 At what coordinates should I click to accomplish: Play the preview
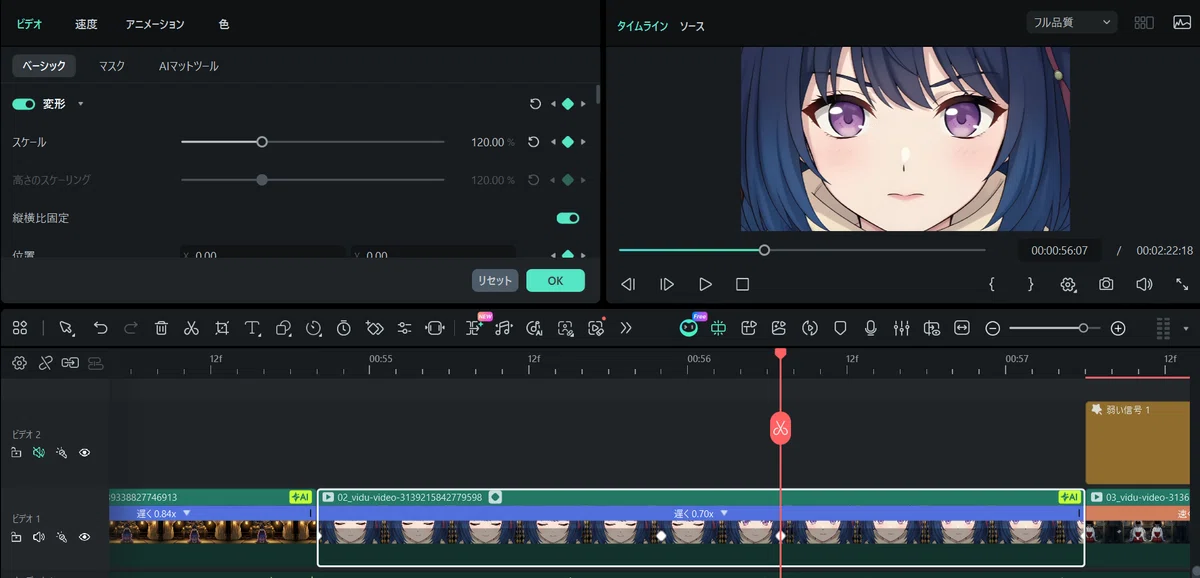pyautogui.click(x=705, y=284)
